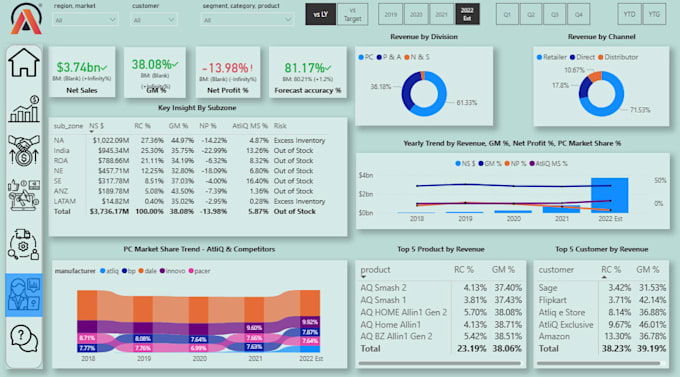The height and width of the screenshot is (377, 680).
Task: Click the P & A legend entry
Action: pyautogui.click(x=389, y=57)
